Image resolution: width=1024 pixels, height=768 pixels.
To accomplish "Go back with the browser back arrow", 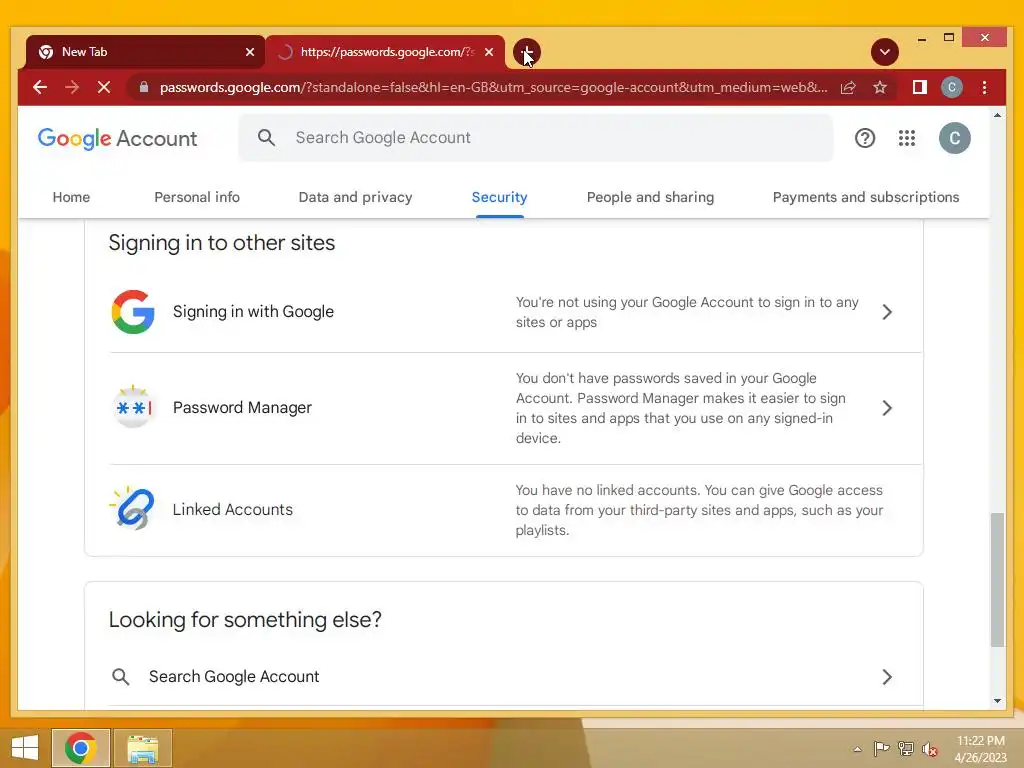I will coord(40,88).
